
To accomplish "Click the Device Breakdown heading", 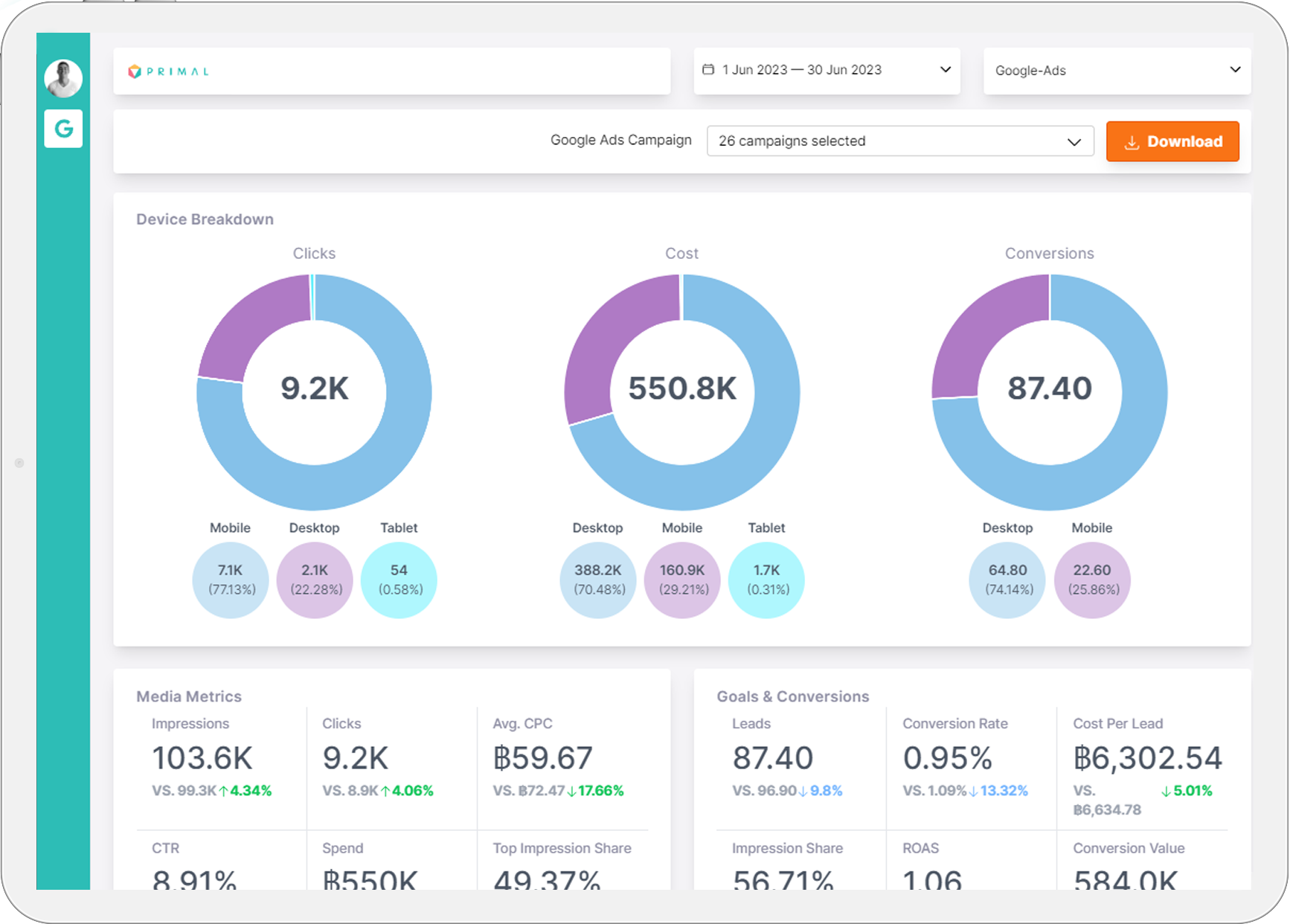I will click(x=205, y=219).
